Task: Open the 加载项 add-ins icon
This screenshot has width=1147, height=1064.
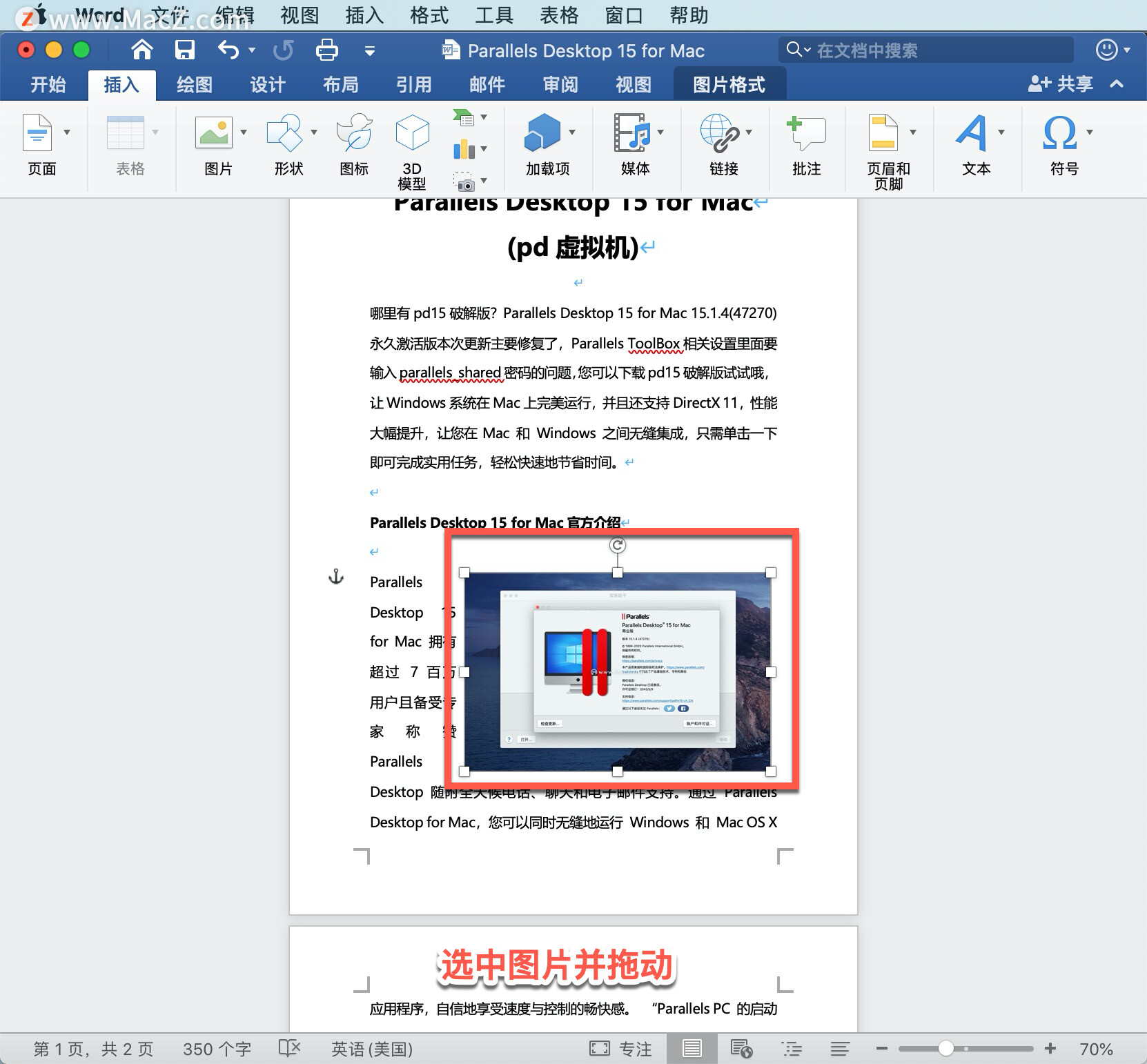Action: click(543, 132)
